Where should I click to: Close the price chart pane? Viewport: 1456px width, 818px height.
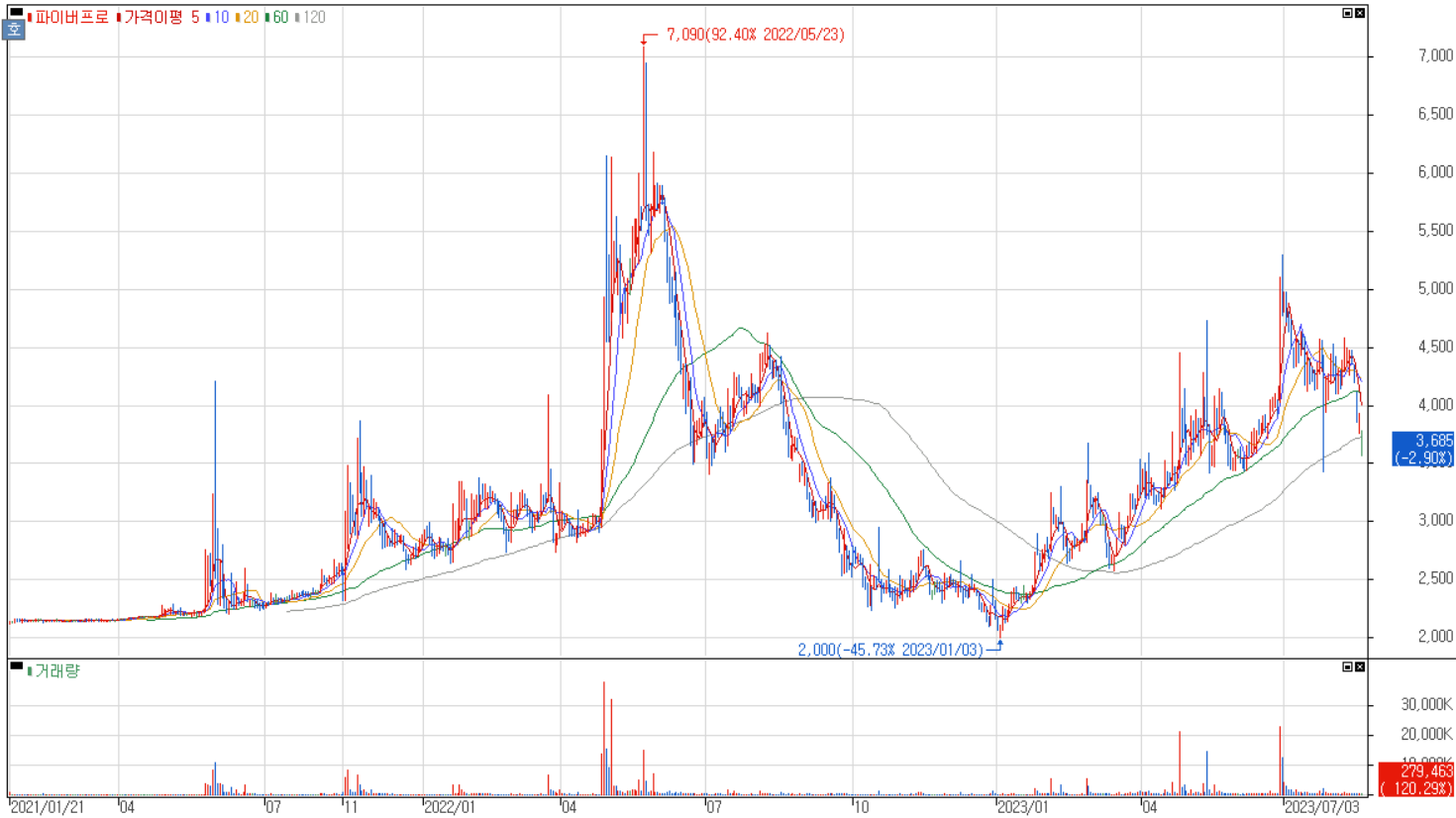coord(1360,13)
